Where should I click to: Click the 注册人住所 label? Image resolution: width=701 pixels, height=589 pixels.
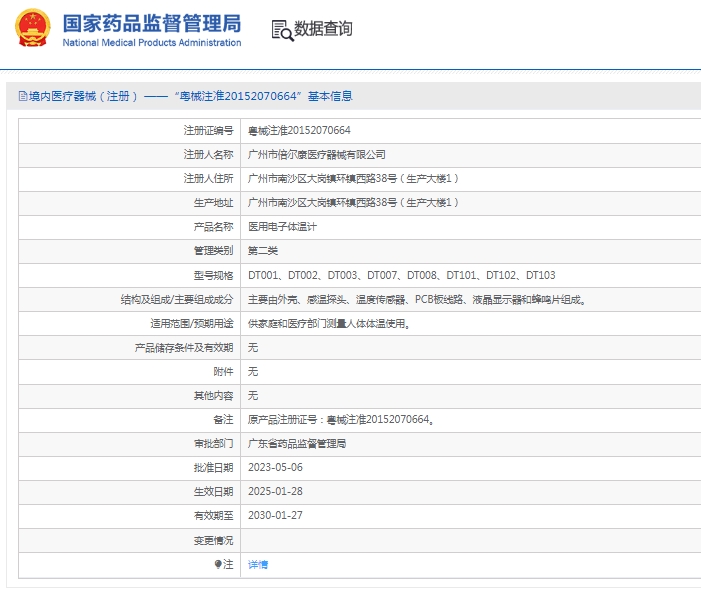(208, 179)
